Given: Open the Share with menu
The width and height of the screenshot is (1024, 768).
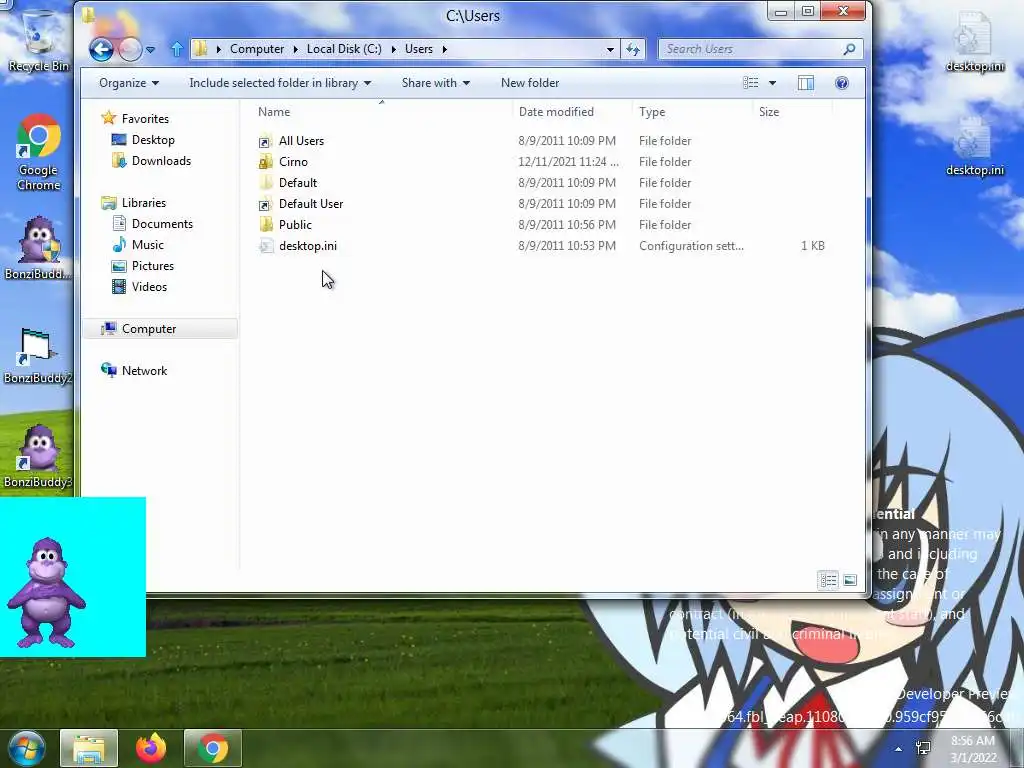Looking at the screenshot, I should pos(436,83).
